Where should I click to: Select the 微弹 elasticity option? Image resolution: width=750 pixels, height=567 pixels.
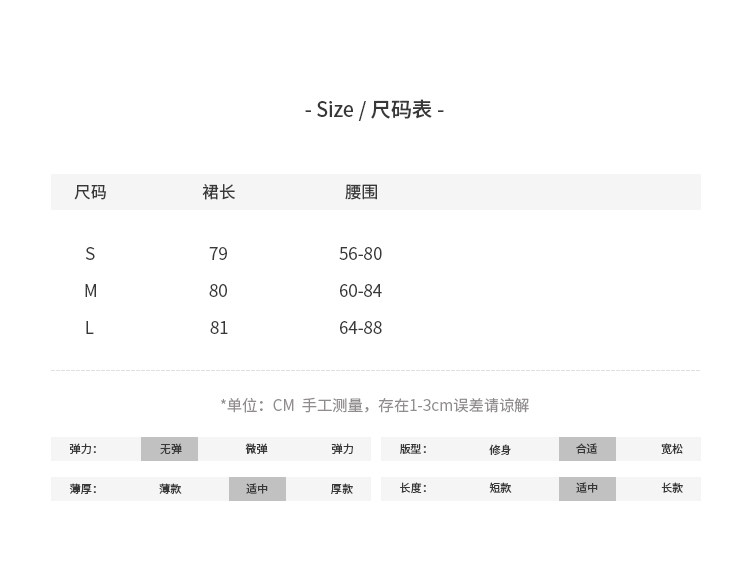(x=256, y=450)
